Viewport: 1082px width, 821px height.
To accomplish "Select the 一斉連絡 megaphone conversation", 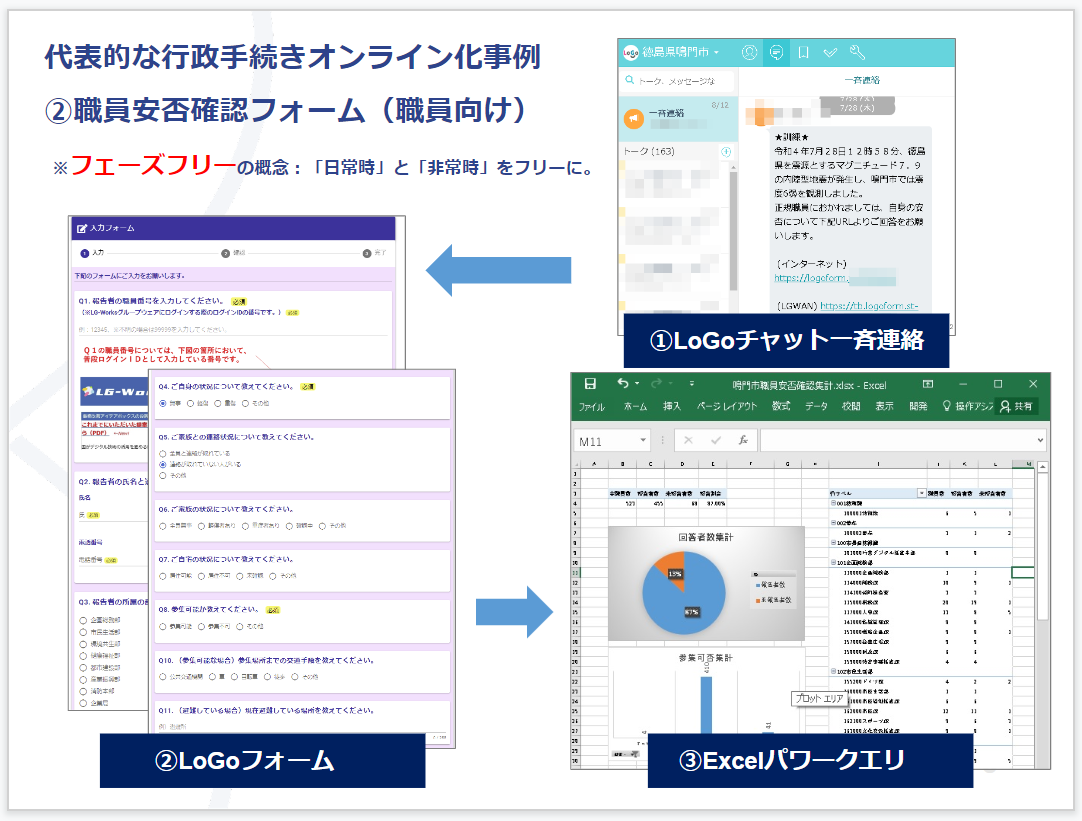I will tap(678, 119).
